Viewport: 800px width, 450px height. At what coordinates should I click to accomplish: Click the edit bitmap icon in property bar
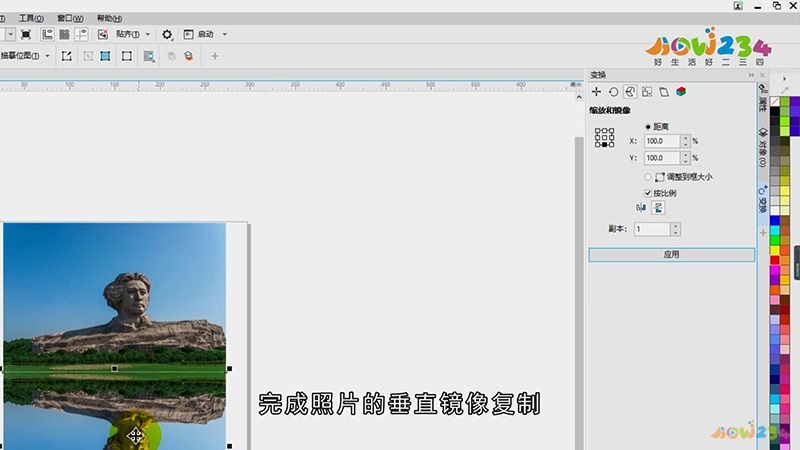[x=66, y=56]
